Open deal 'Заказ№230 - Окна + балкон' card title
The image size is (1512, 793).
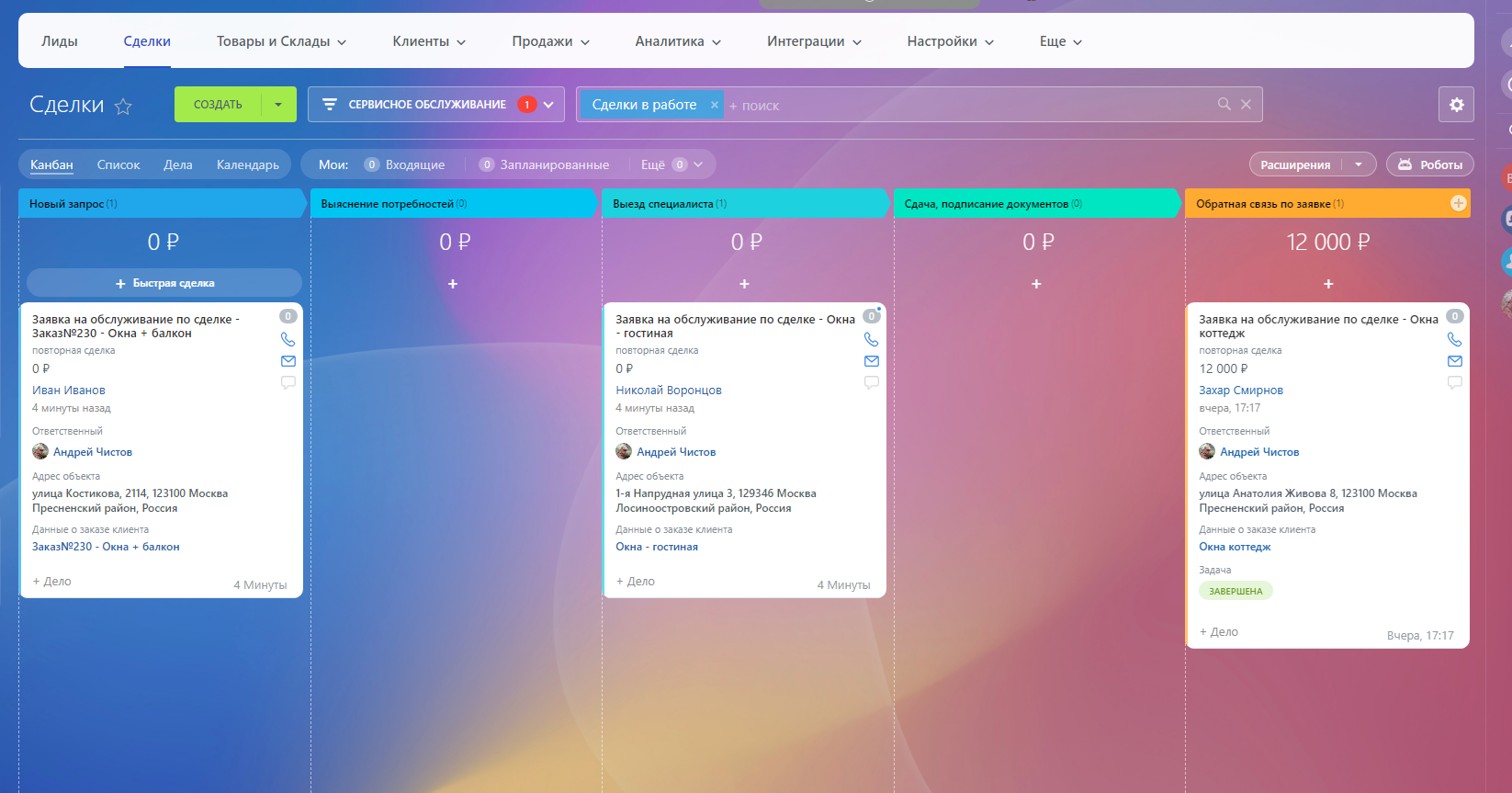[x=136, y=326]
